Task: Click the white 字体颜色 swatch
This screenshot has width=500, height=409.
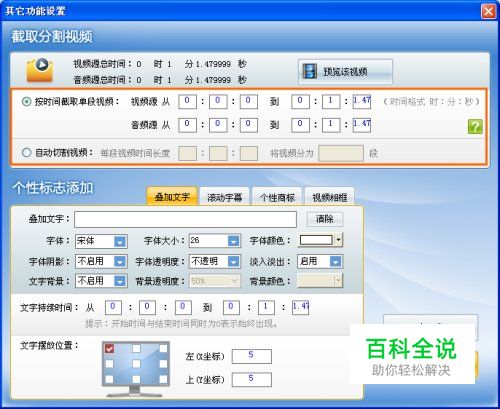Action: click(x=316, y=240)
